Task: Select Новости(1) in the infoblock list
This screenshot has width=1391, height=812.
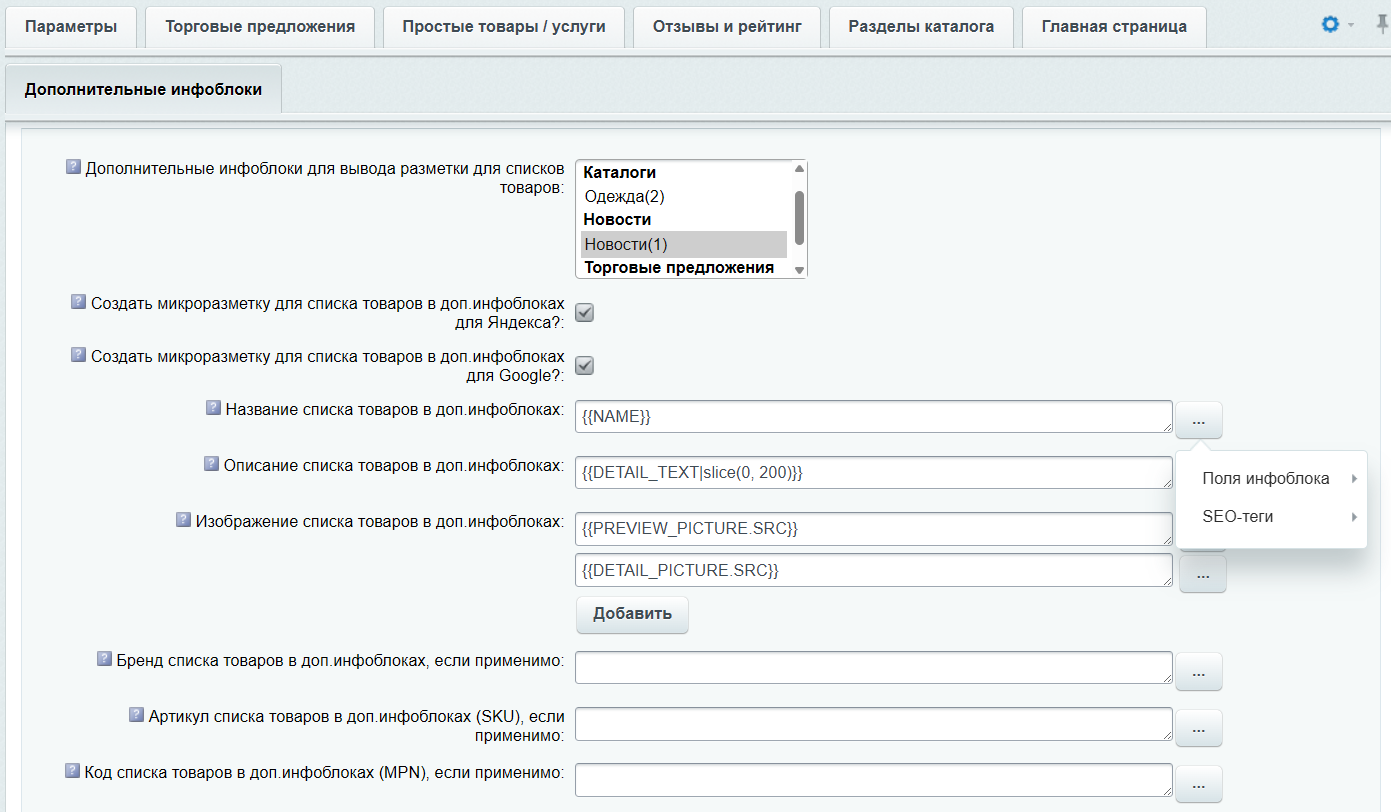Action: [684, 244]
